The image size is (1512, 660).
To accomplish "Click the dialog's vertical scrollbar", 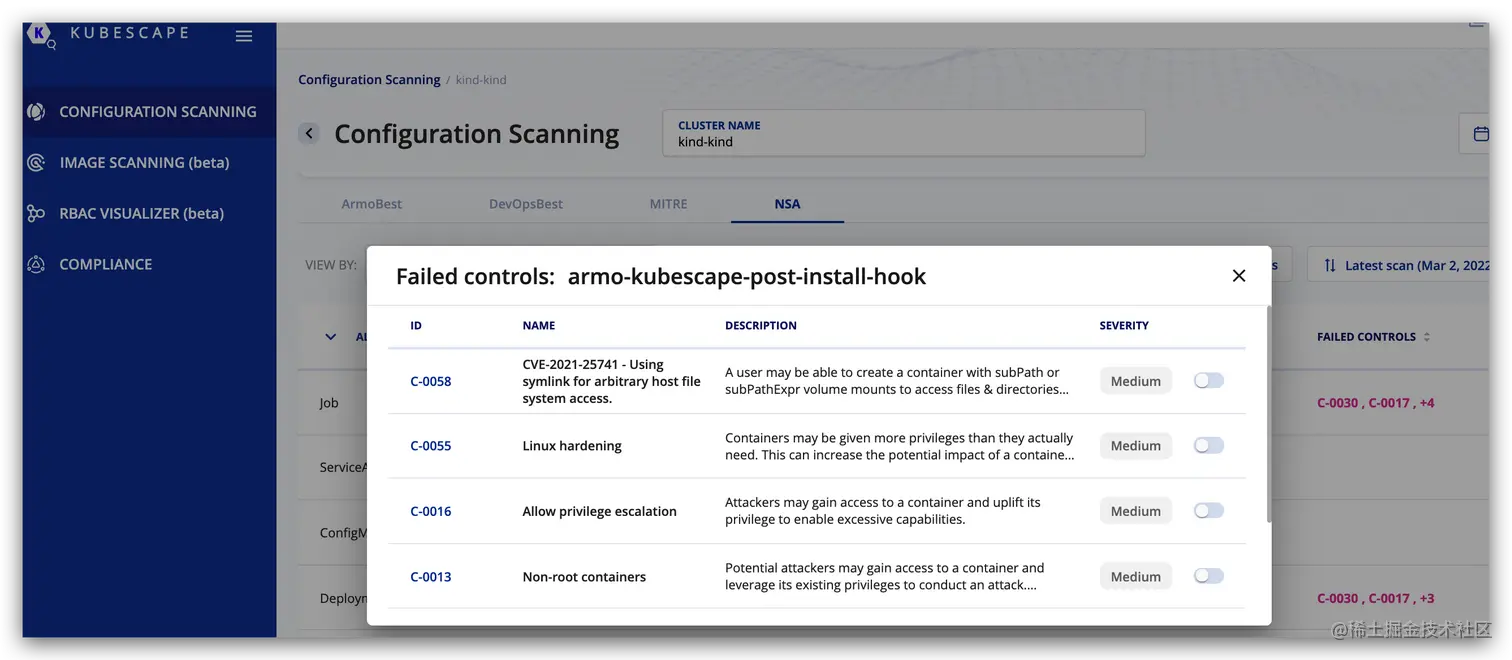I will point(1269,413).
